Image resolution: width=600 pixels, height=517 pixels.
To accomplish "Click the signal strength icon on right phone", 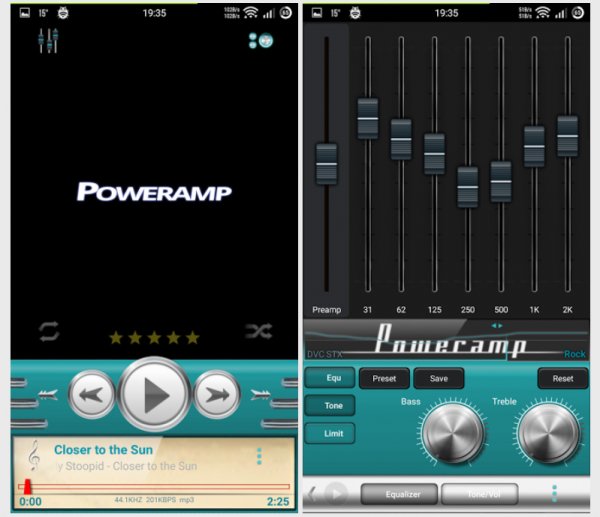I will click(561, 14).
